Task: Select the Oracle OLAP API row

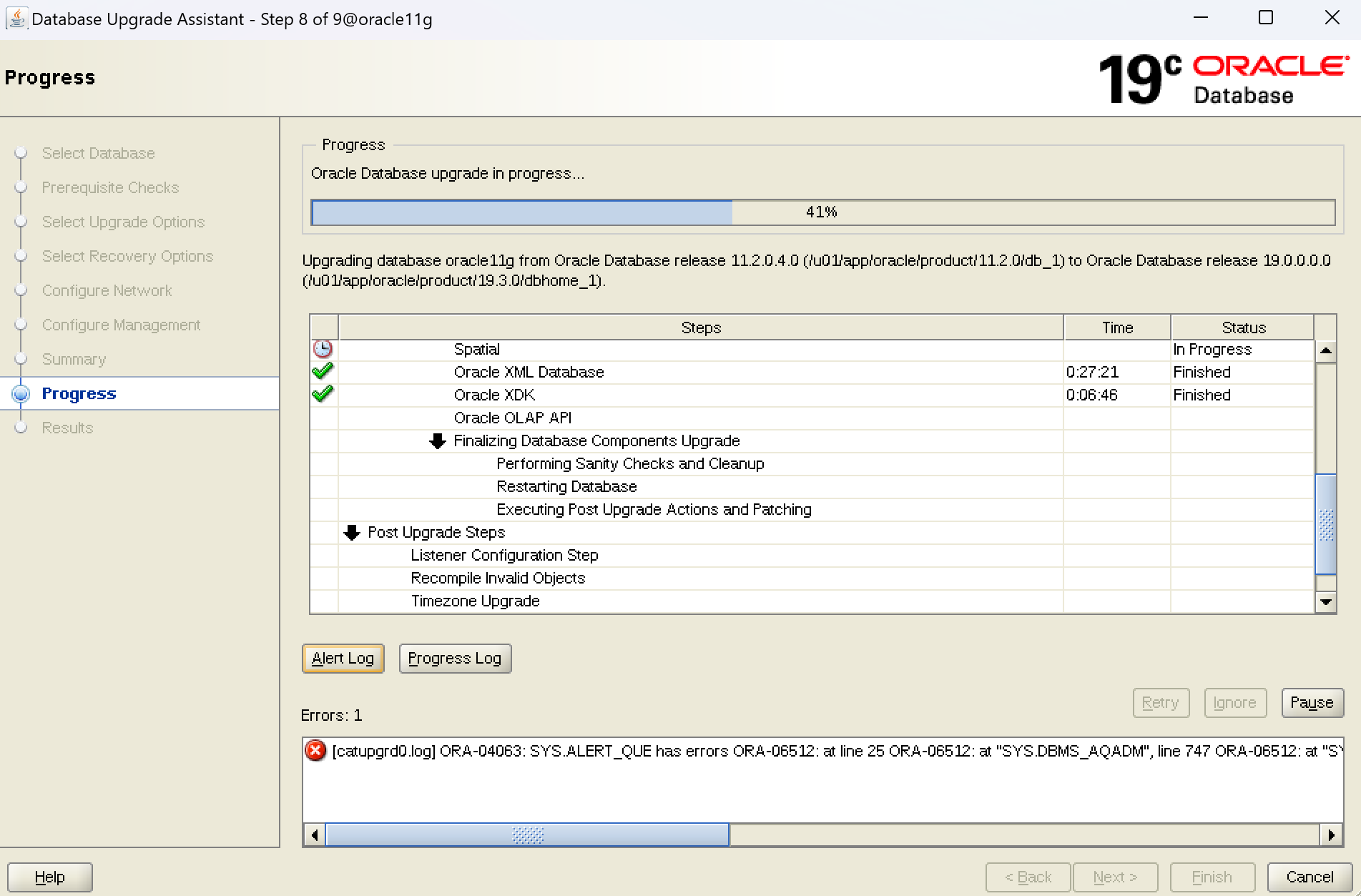Action: [812, 418]
